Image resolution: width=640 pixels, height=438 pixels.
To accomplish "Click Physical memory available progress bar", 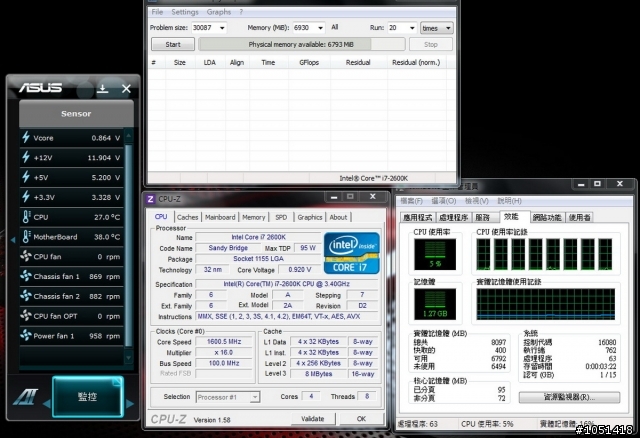I will coord(301,44).
